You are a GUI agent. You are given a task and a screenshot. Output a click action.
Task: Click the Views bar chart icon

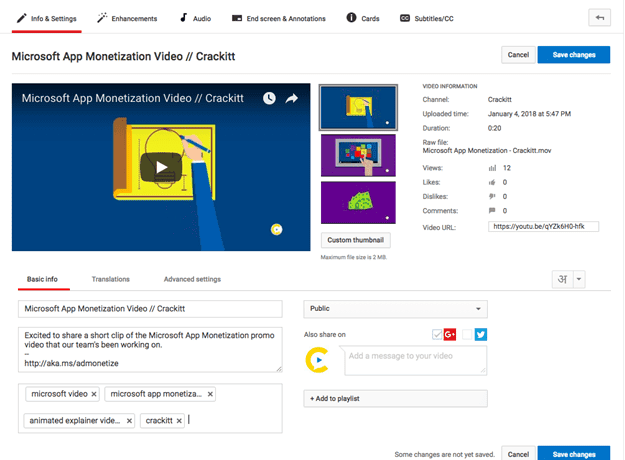tap(493, 168)
